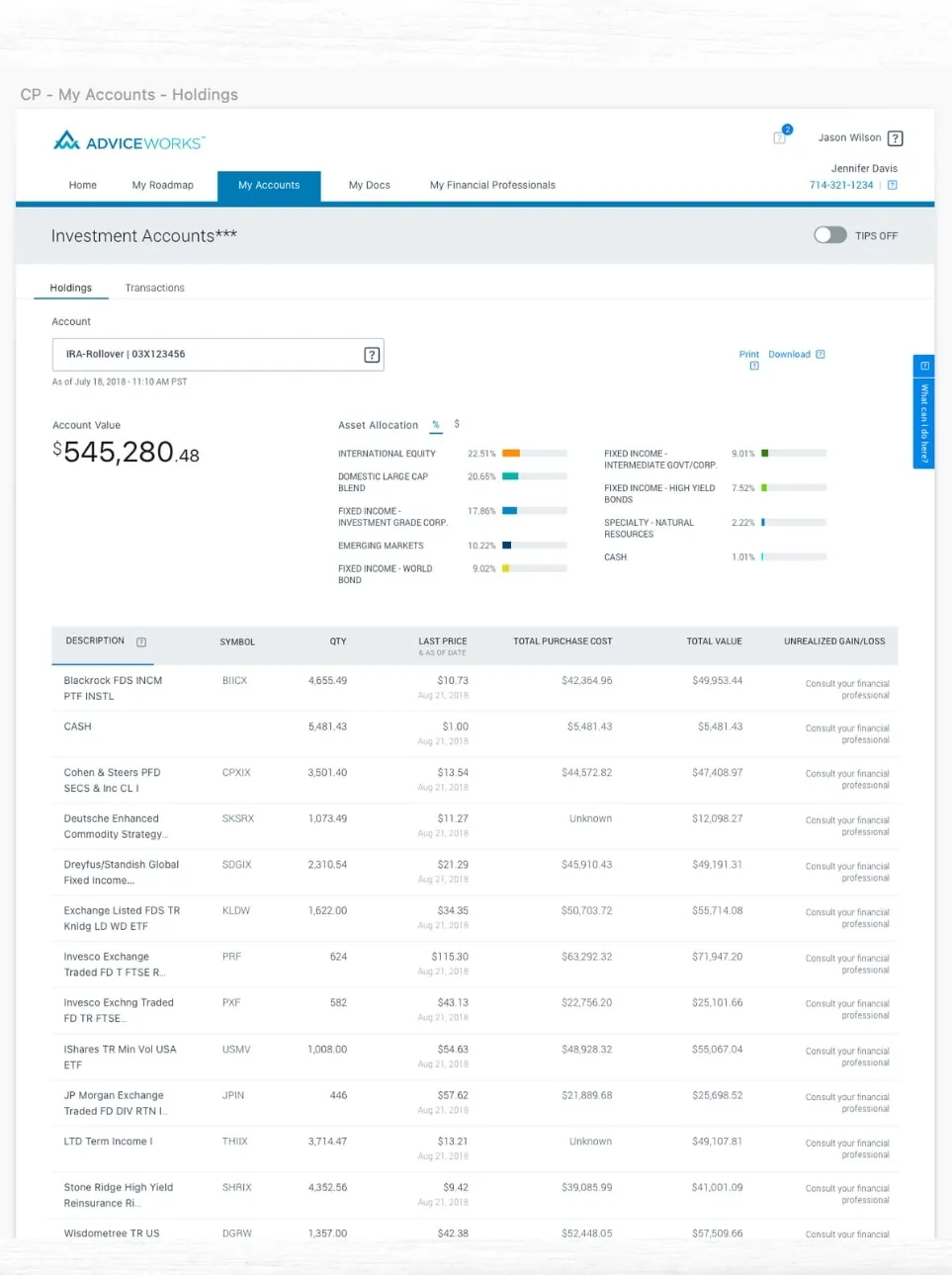Viewport: 952px width, 1275px height.
Task: Sort by the TOTAL VALUE column header
Action: (714, 641)
